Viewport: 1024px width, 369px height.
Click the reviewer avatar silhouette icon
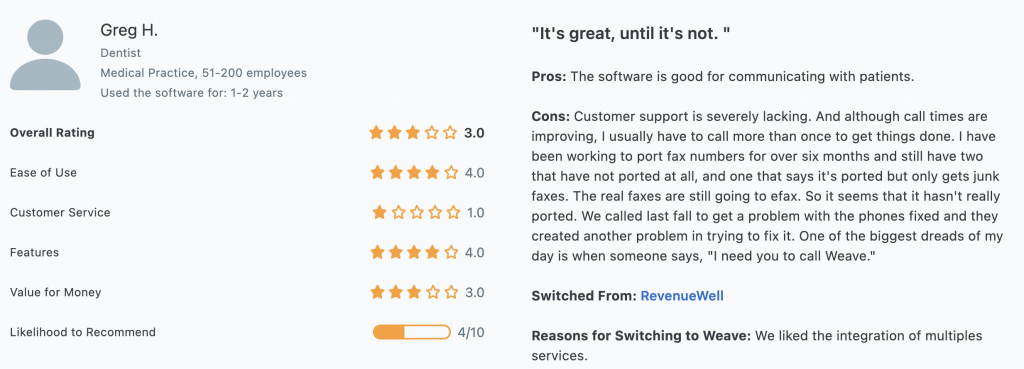(45, 55)
